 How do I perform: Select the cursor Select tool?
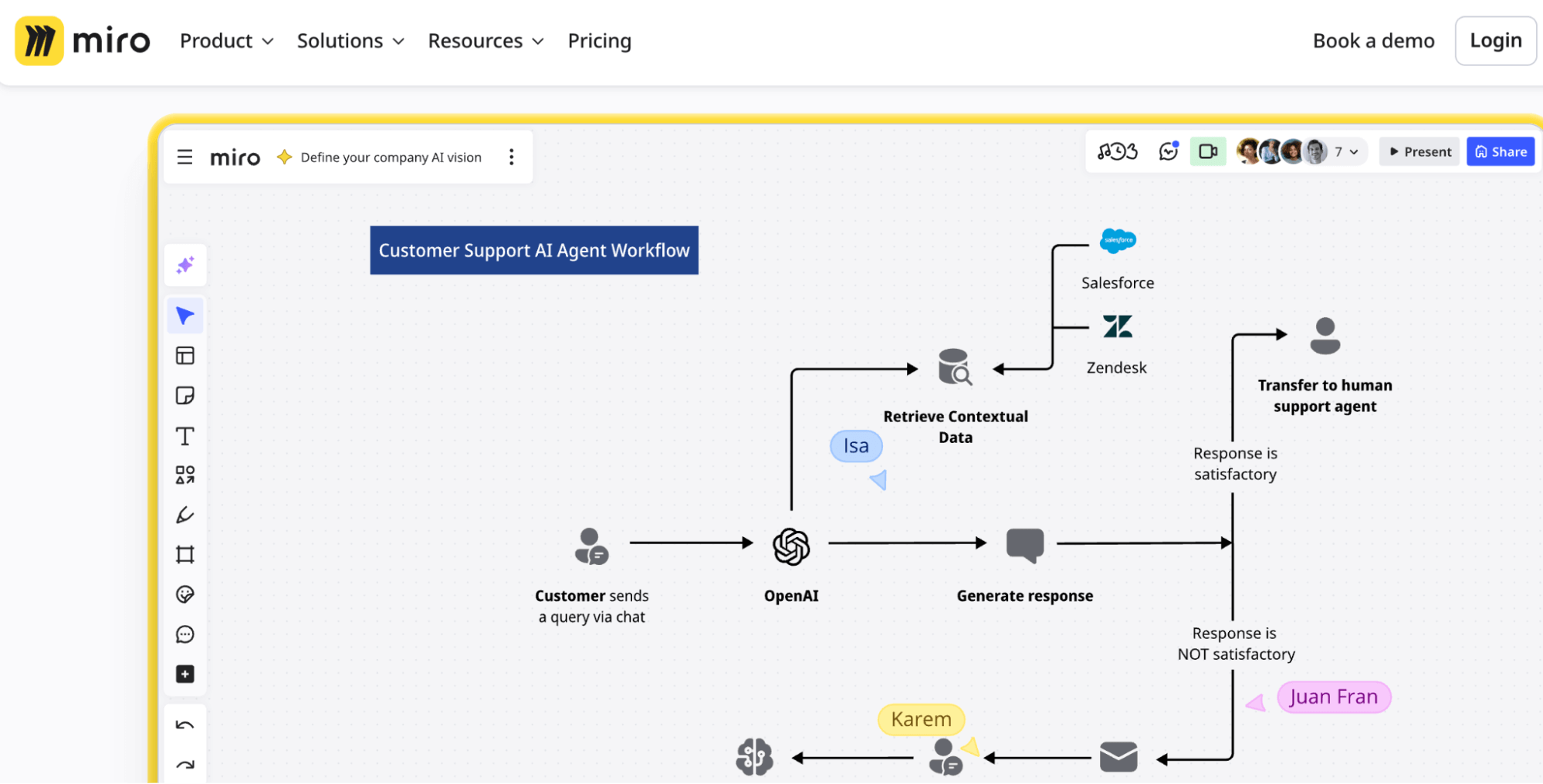[185, 316]
